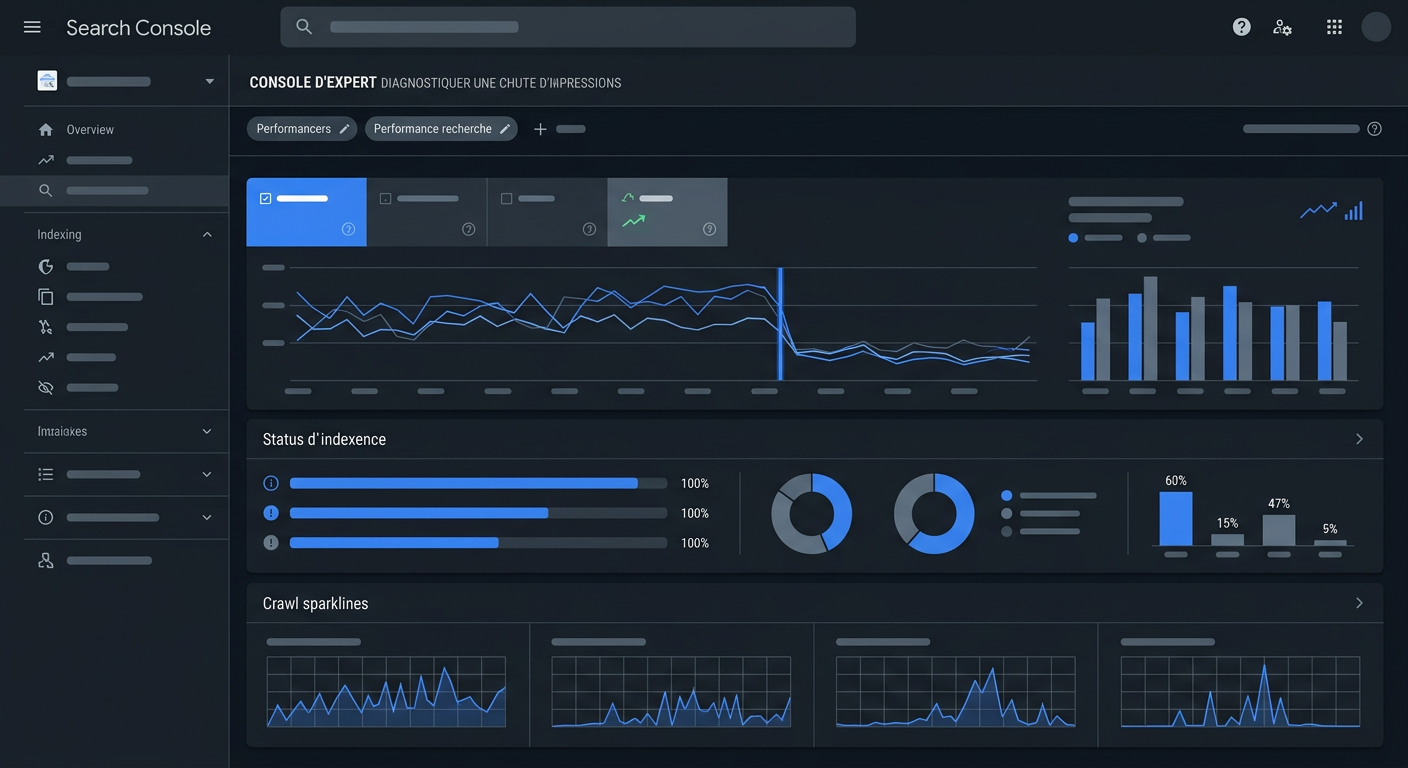Viewport: 1408px width, 768px height.
Task: Tick the checkbox in the second metric card
Action: click(x=385, y=199)
